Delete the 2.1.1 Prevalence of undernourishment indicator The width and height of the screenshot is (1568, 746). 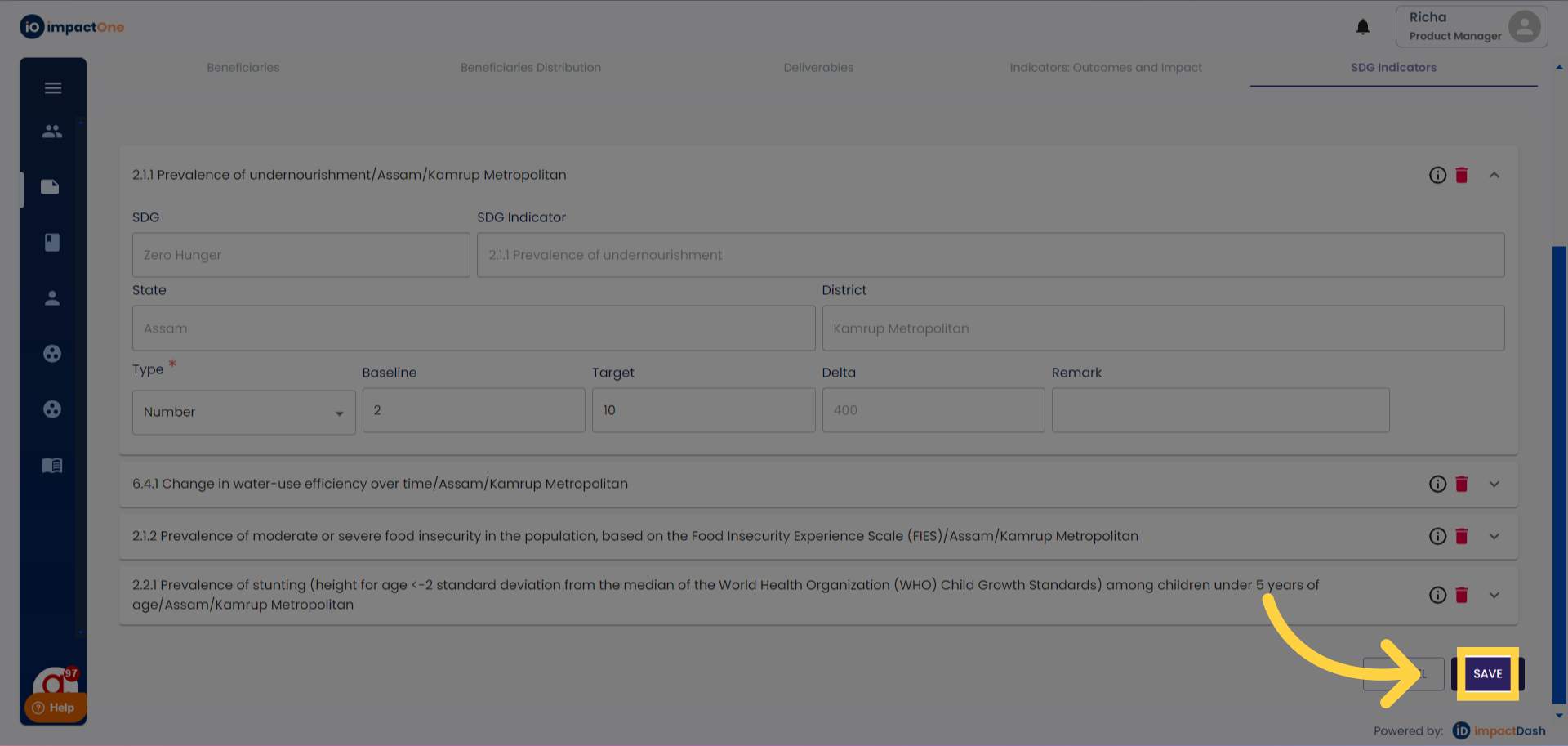tap(1462, 175)
